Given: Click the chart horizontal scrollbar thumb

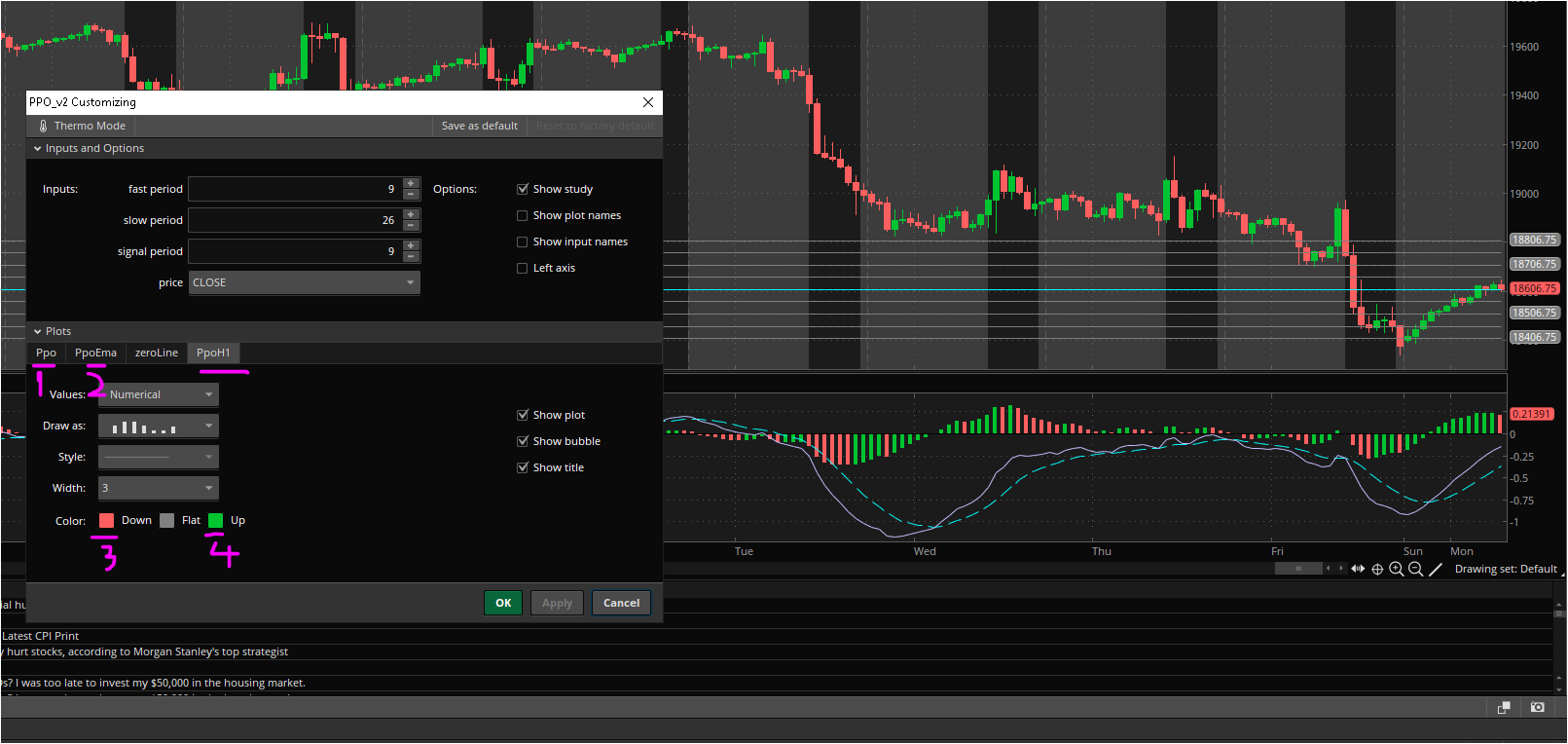Looking at the screenshot, I should coord(1298,569).
